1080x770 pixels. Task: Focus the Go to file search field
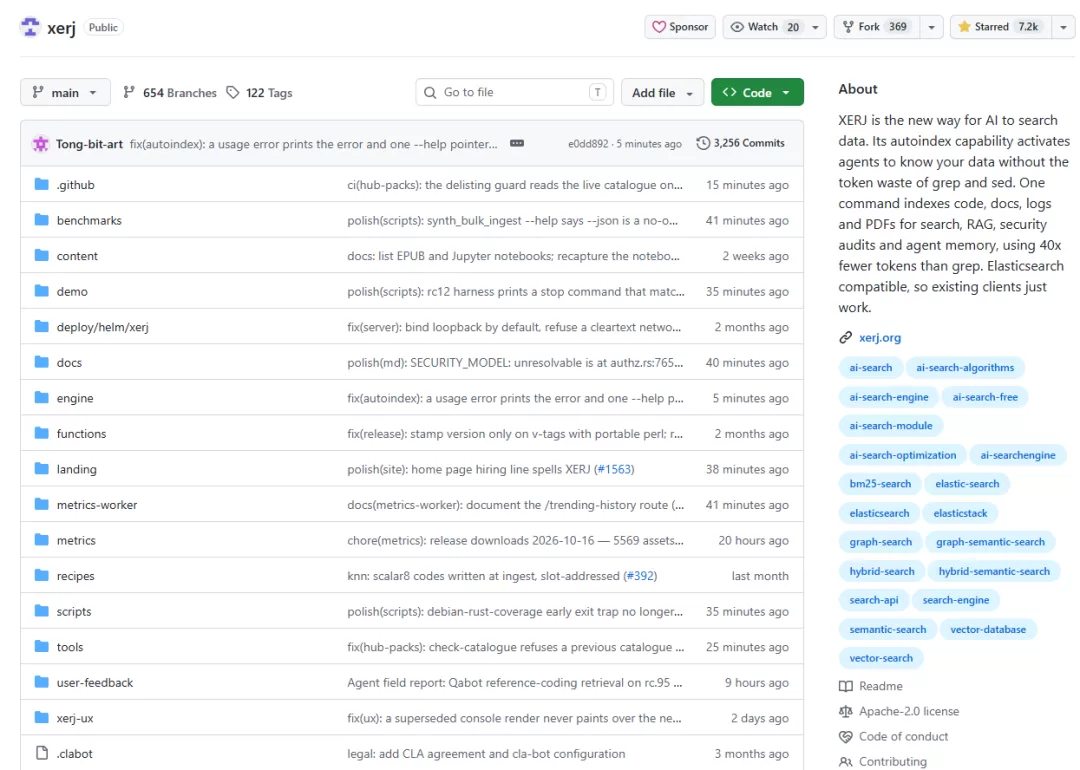(515, 92)
